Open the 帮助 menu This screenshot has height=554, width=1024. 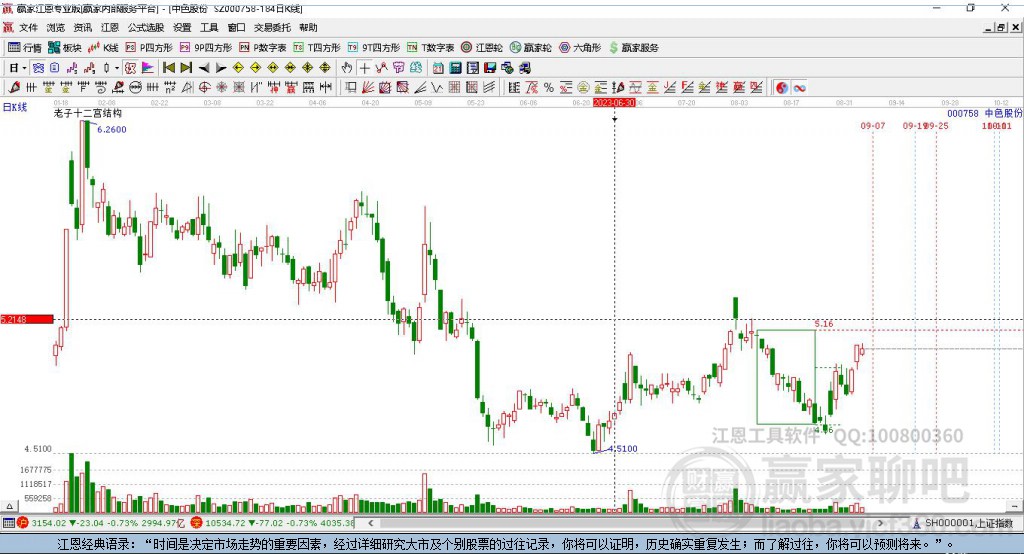(x=308, y=27)
